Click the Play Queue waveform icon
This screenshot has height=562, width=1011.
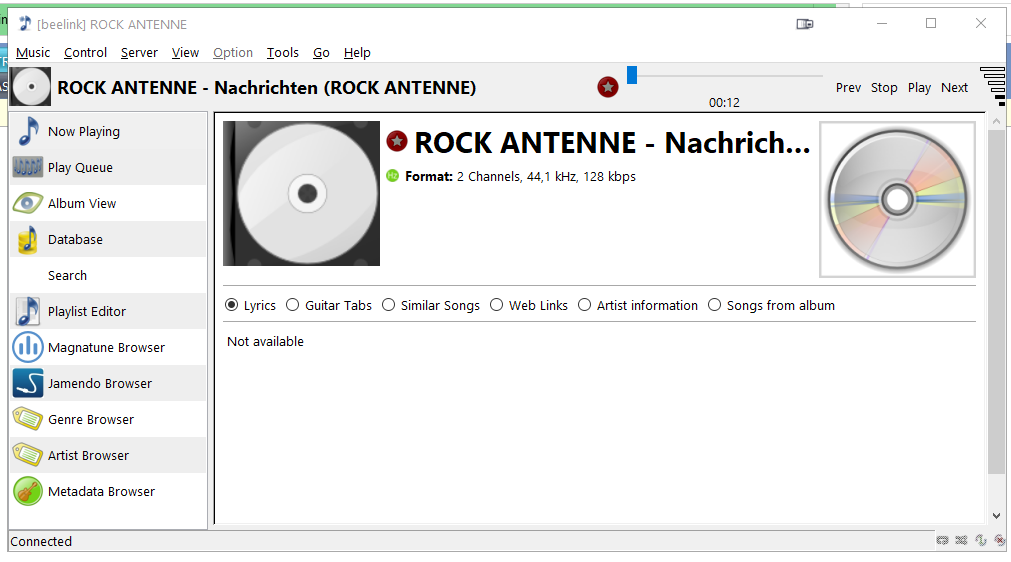(x=28, y=168)
